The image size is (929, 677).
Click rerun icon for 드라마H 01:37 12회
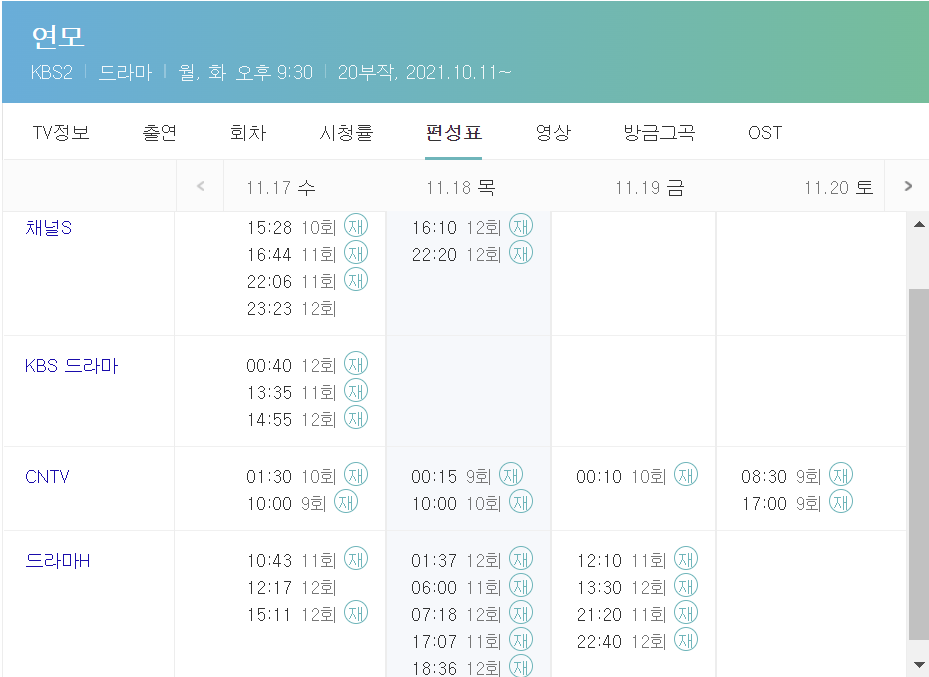(521, 559)
